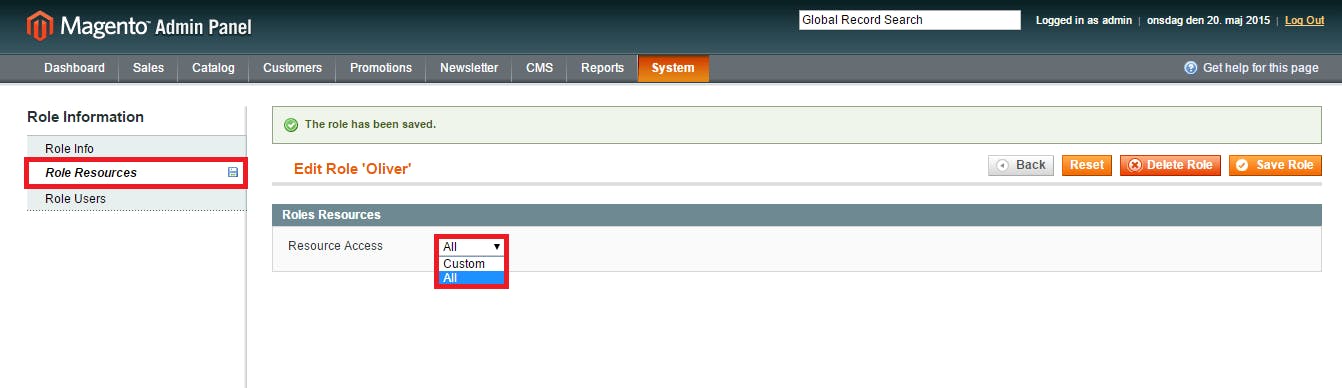Image resolution: width=1342 pixels, height=388 pixels.
Task: Click the help question mark icon
Action: pos(1190,68)
